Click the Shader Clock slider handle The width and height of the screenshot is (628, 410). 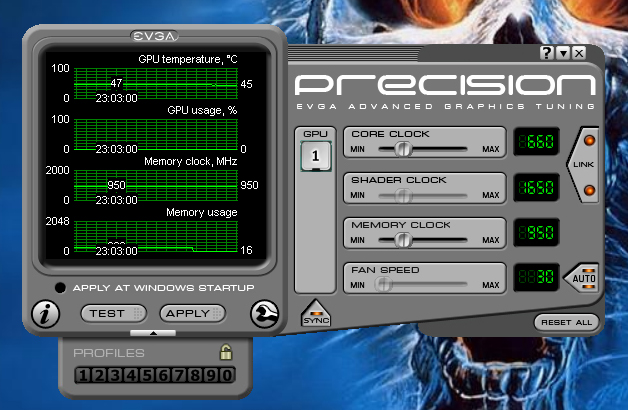(x=403, y=195)
